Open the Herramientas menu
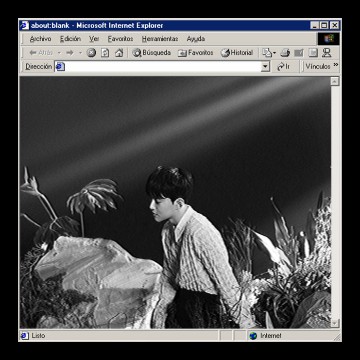This screenshot has width=360, height=360. (x=160, y=39)
